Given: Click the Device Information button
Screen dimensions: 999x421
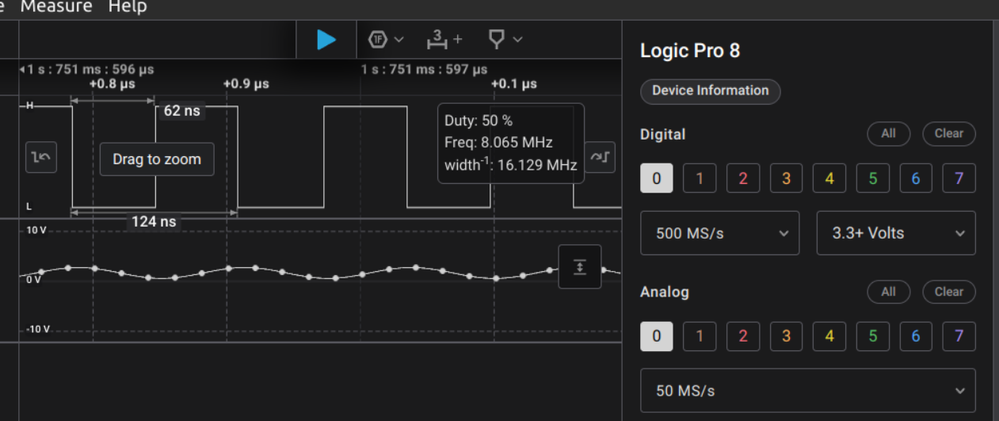Looking at the screenshot, I should (x=710, y=91).
